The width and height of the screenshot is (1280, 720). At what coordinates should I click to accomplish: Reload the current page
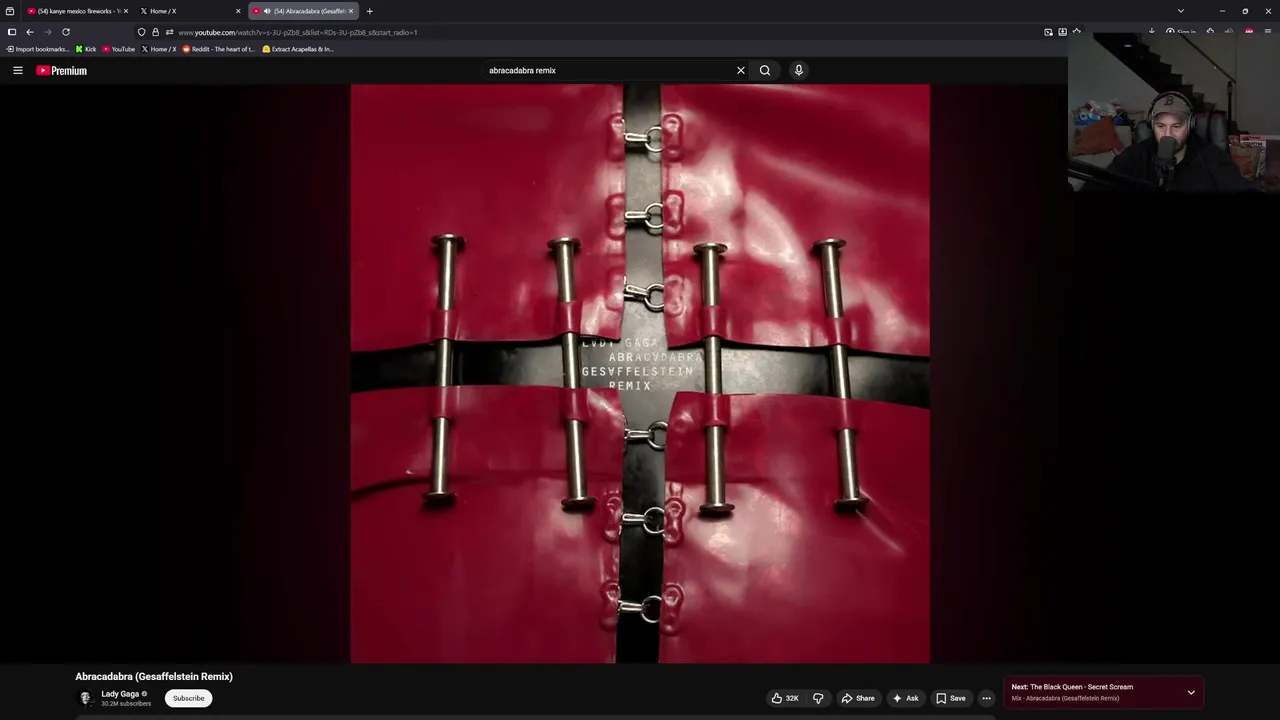pyautogui.click(x=66, y=32)
